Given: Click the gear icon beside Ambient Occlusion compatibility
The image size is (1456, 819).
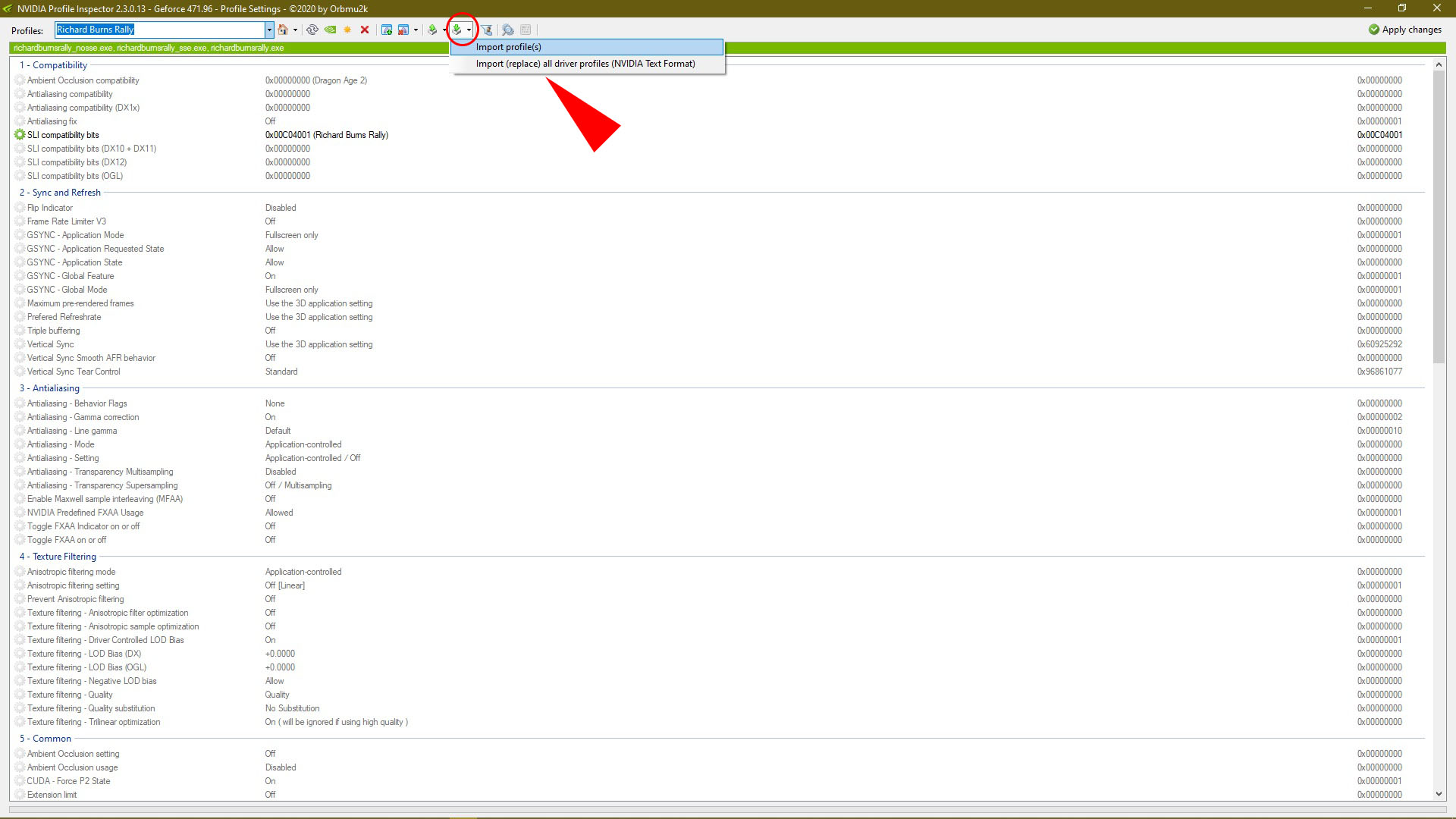Looking at the screenshot, I should coord(20,80).
